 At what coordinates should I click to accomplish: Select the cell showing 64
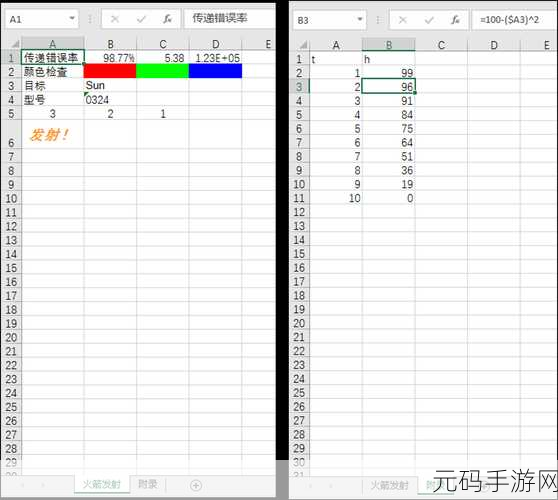click(389, 142)
